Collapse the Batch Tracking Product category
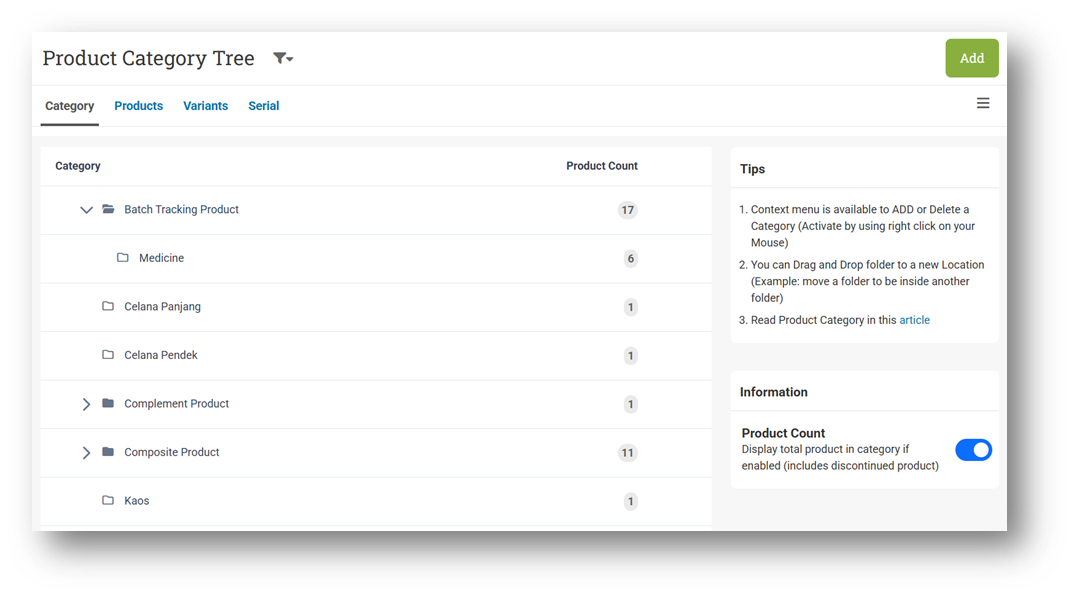This screenshot has height=596, width=1072. (x=86, y=210)
